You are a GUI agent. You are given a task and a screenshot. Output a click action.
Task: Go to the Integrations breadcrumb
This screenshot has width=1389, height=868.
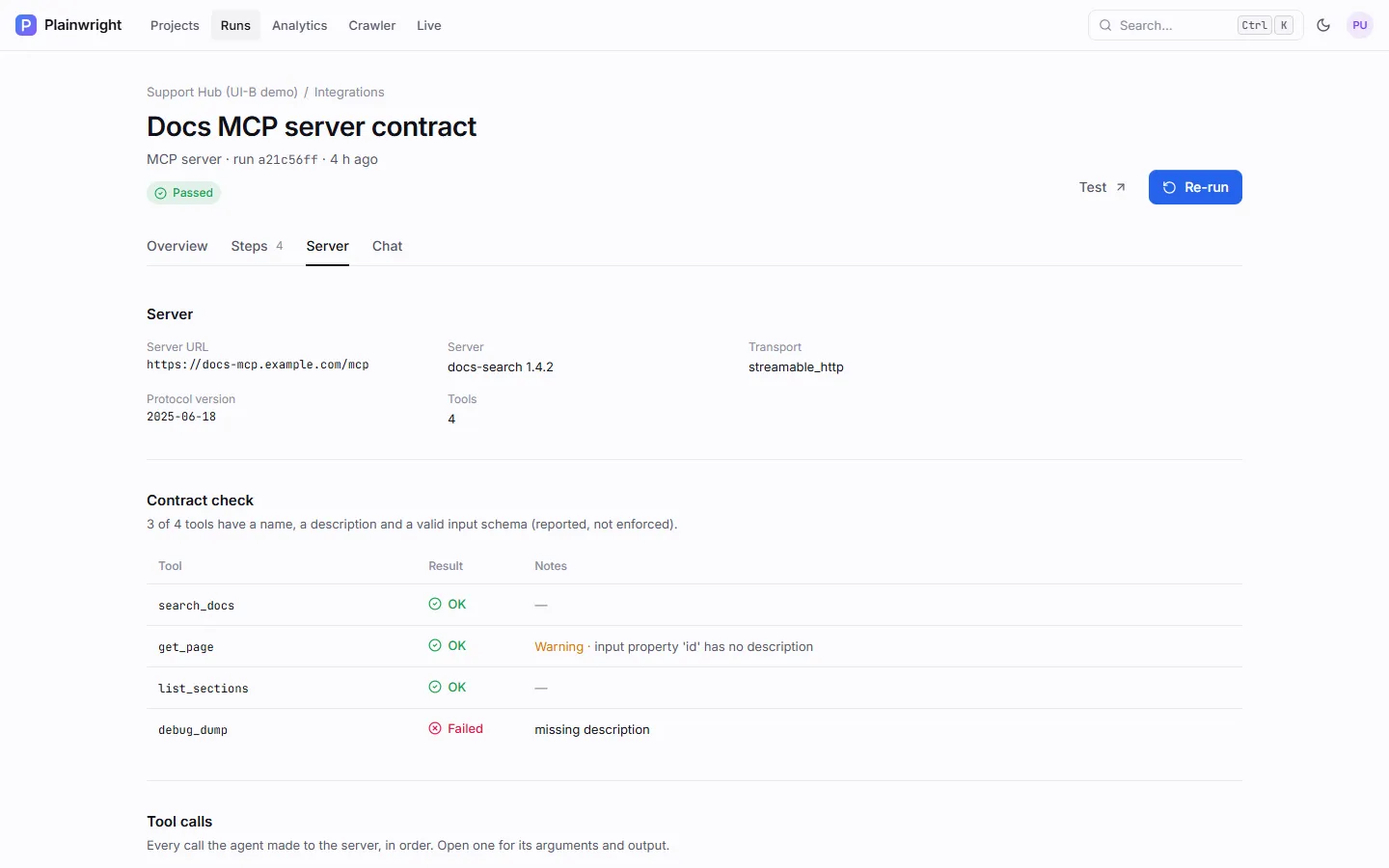pyautogui.click(x=349, y=92)
